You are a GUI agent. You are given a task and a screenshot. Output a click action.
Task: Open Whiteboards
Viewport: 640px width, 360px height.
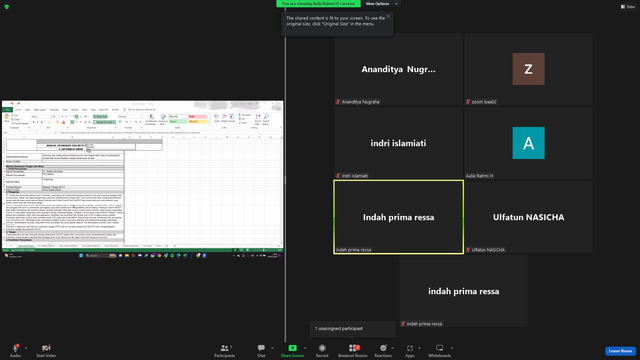coord(440,350)
